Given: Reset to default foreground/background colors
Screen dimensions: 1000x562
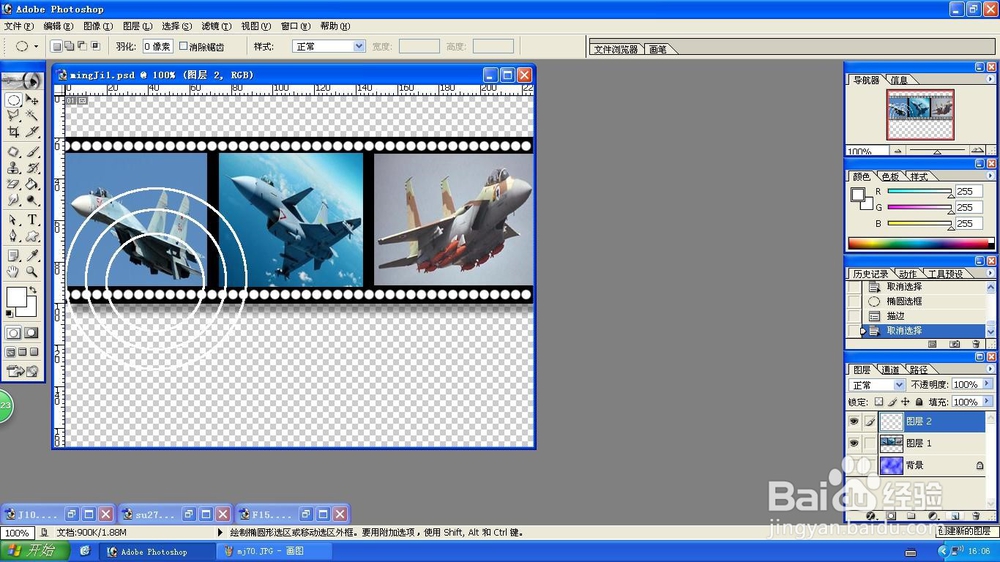Looking at the screenshot, I should click(9, 313).
